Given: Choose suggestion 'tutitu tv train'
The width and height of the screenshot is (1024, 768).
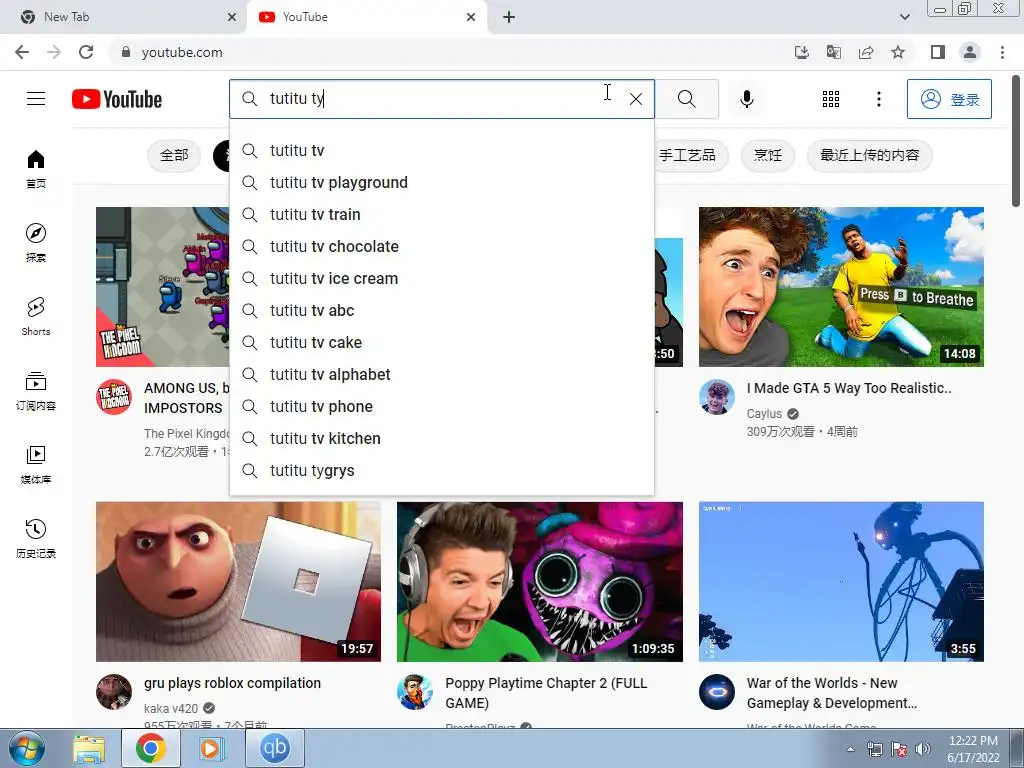Looking at the screenshot, I should 441,214.
